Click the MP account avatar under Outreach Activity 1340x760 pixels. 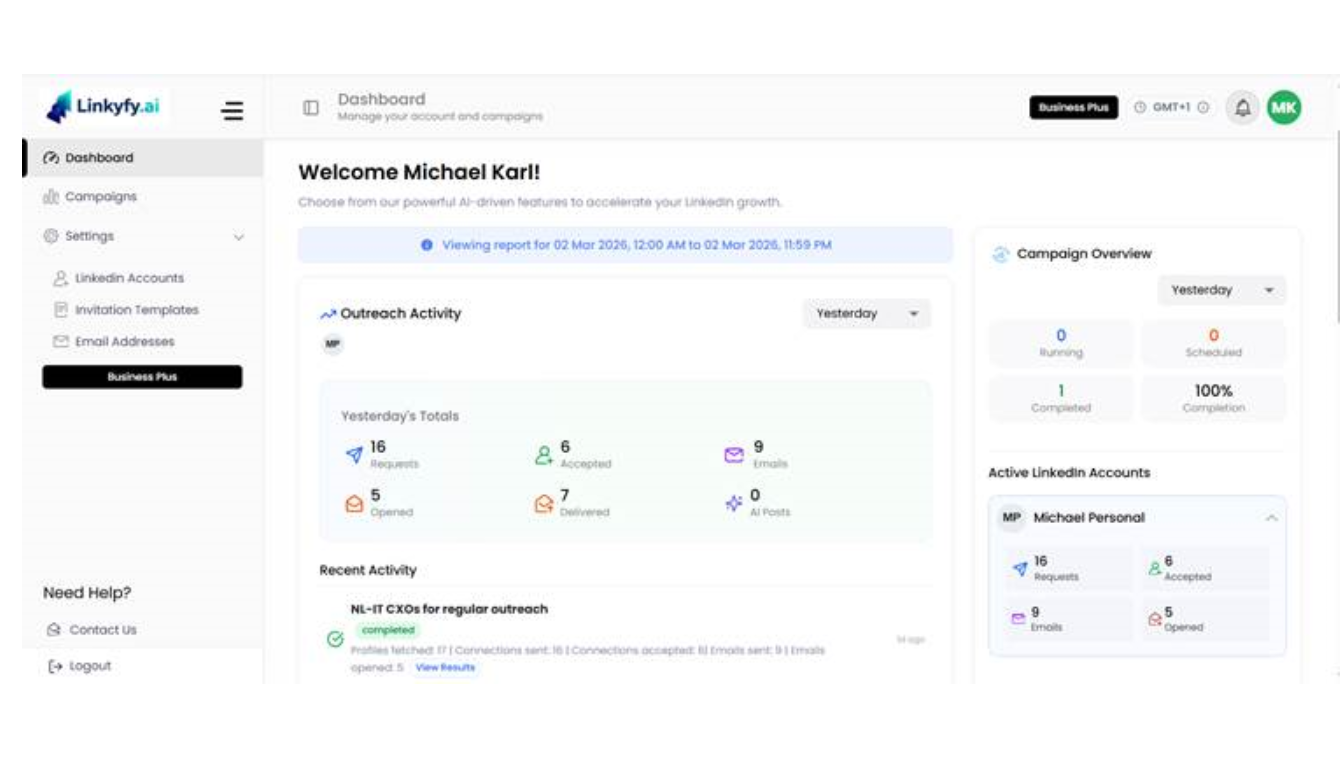pyautogui.click(x=332, y=344)
